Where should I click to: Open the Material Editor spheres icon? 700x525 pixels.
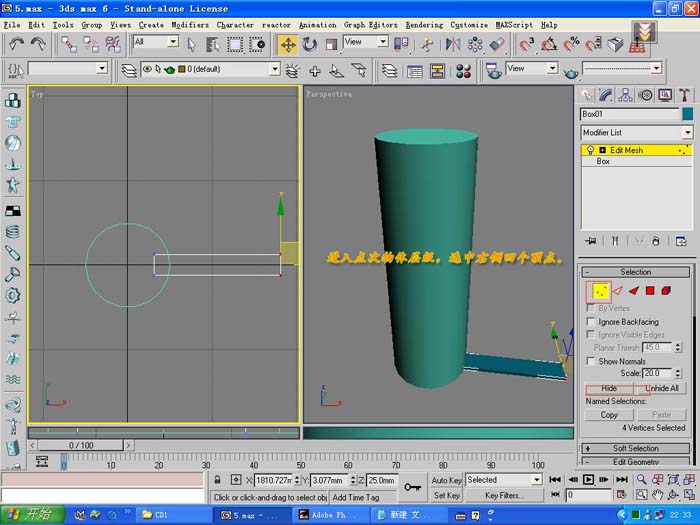[463, 71]
